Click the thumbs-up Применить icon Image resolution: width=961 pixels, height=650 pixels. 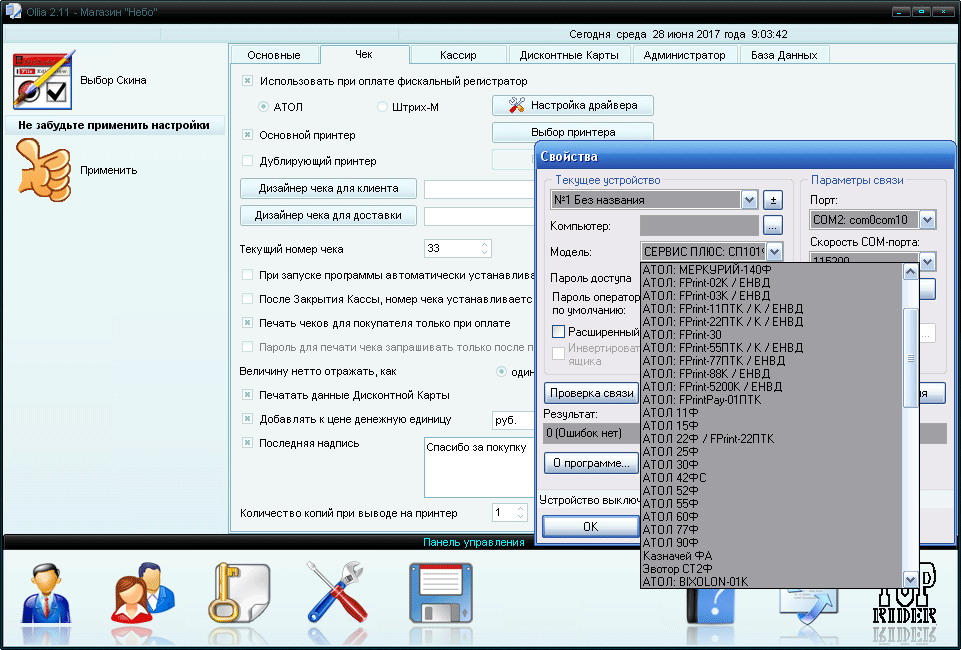point(44,170)
